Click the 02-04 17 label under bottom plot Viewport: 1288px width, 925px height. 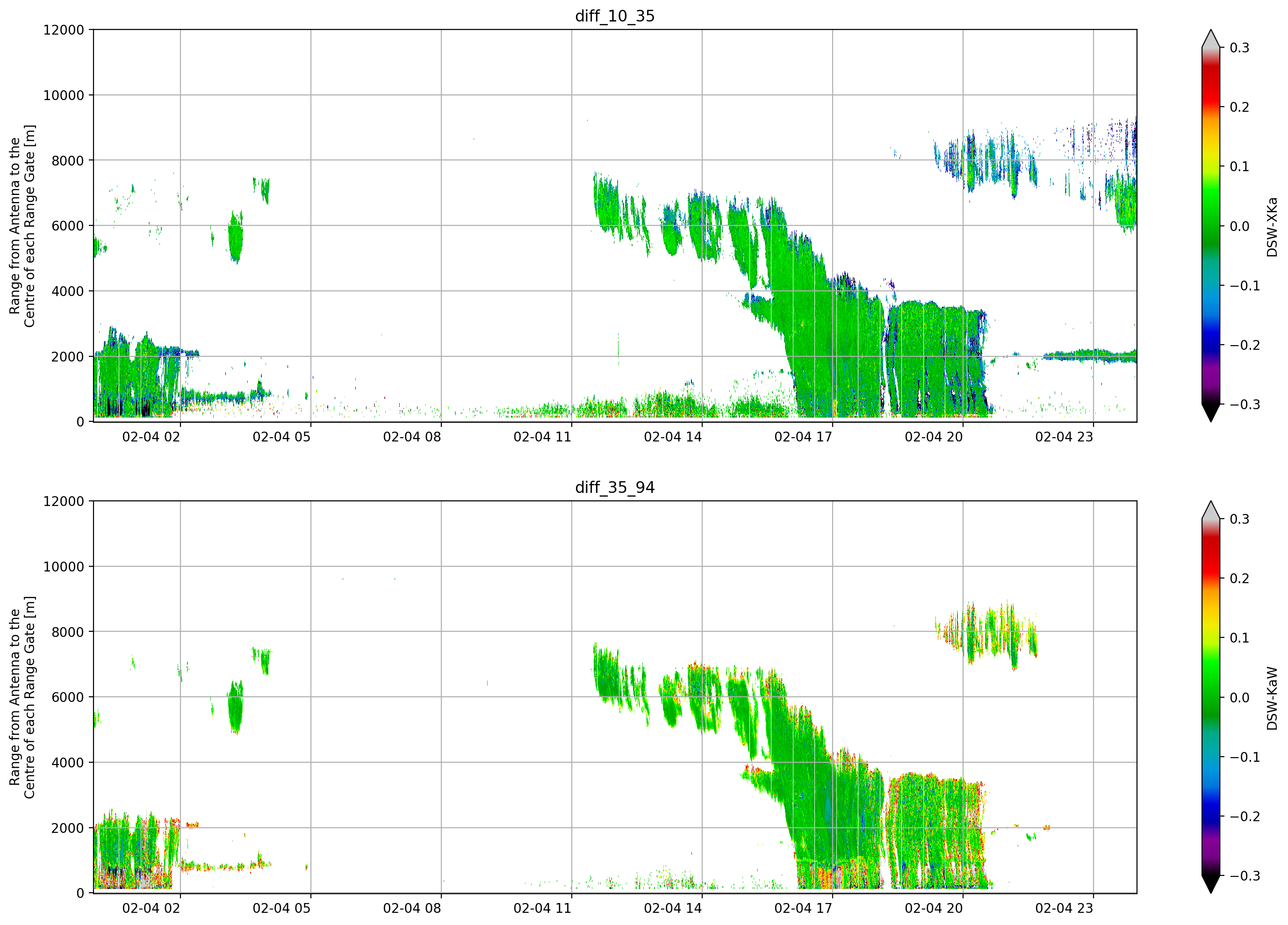pos(803,909)
